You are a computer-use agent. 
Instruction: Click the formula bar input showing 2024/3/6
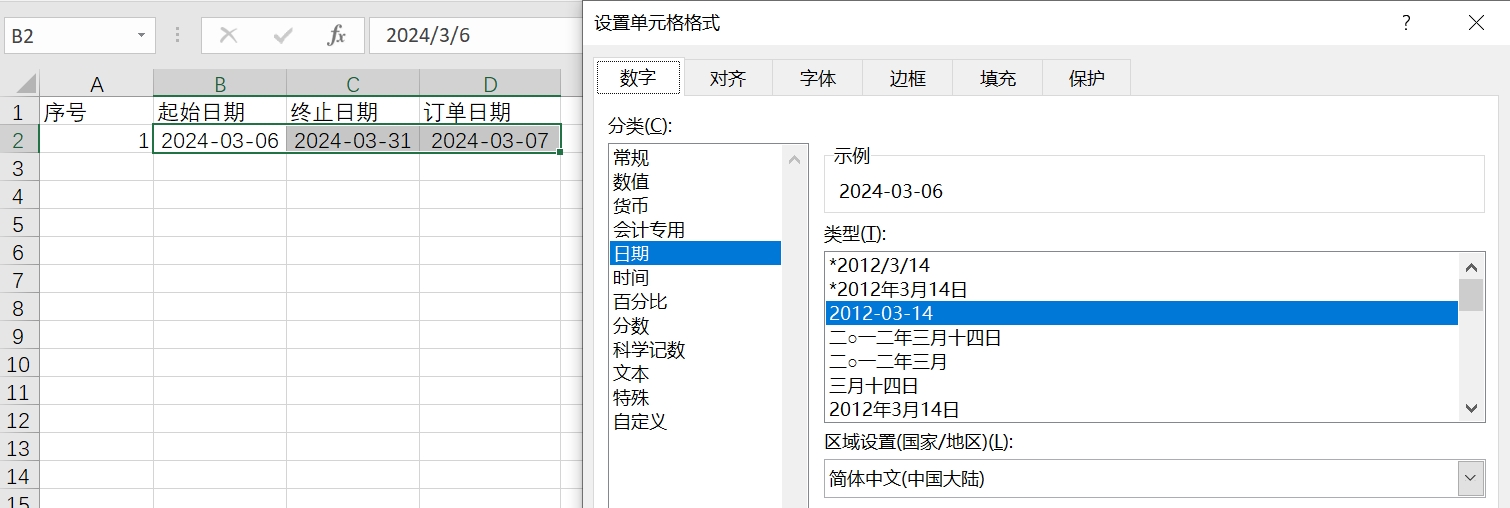click(475, 36)
